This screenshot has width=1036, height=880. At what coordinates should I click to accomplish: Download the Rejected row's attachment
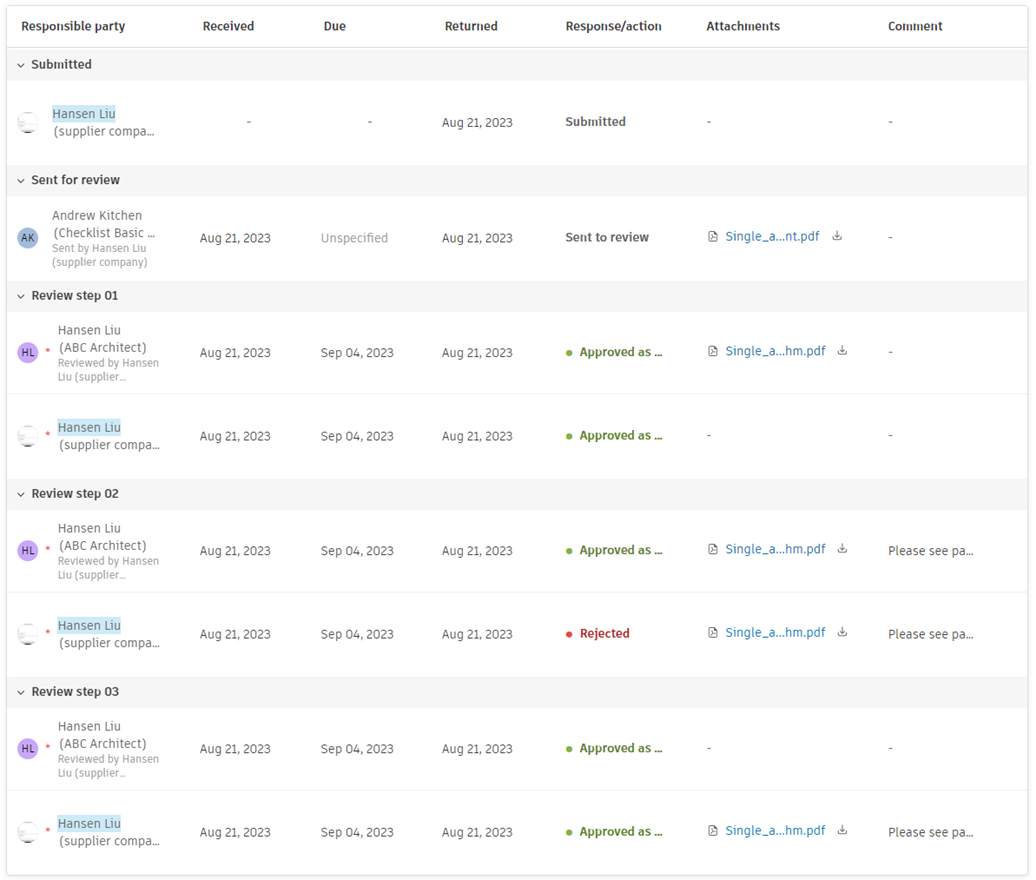click(842, 632)
